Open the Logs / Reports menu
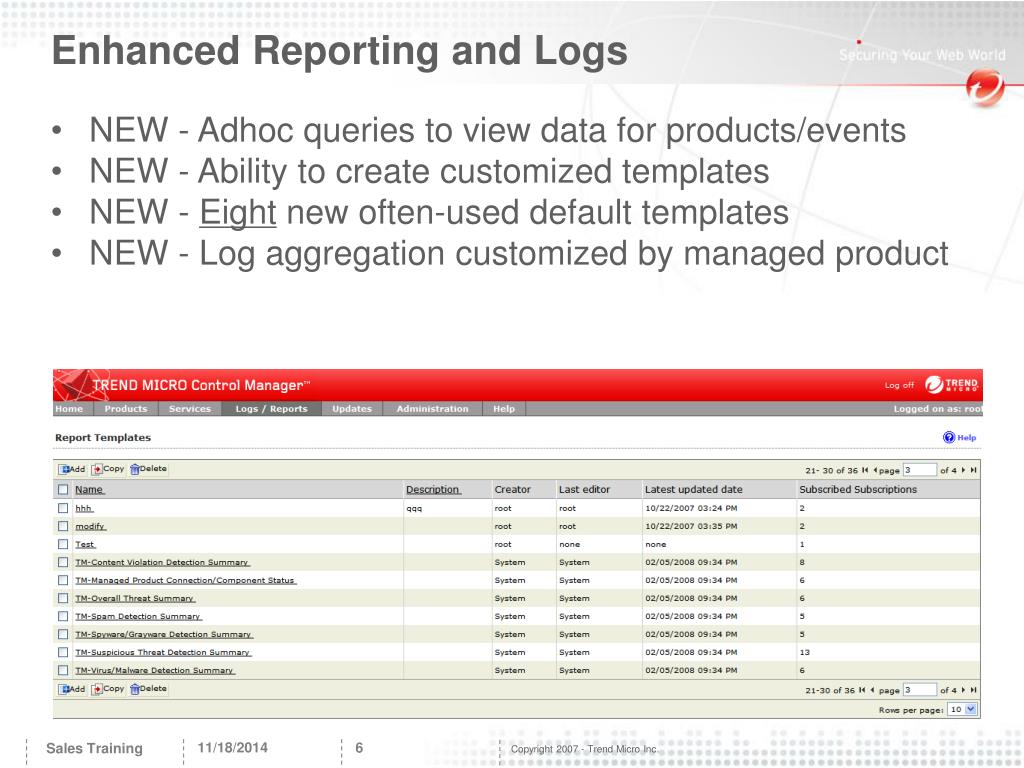1024x768 pixels. tap(272, 409)
